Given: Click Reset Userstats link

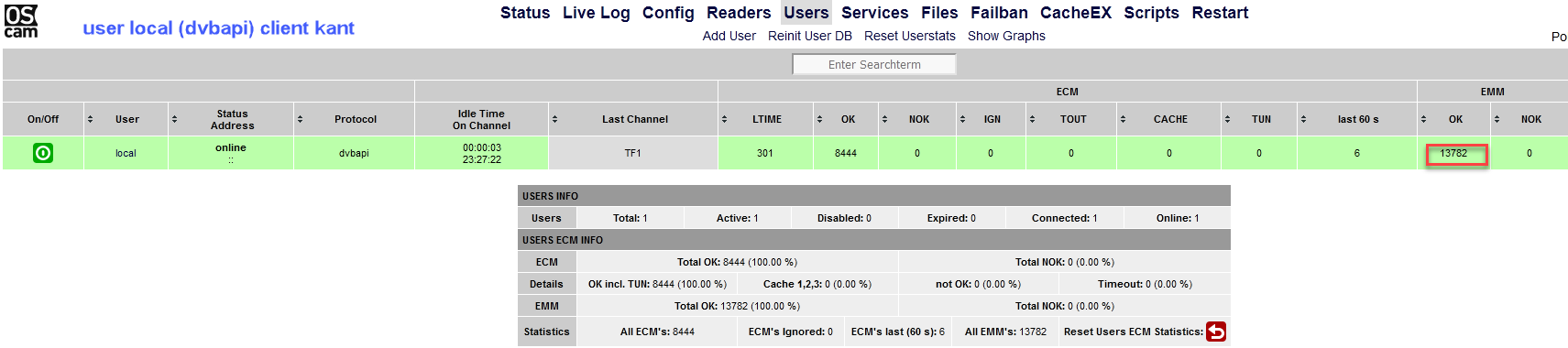Looking at the screenshot, I should (x=910, y=36).
